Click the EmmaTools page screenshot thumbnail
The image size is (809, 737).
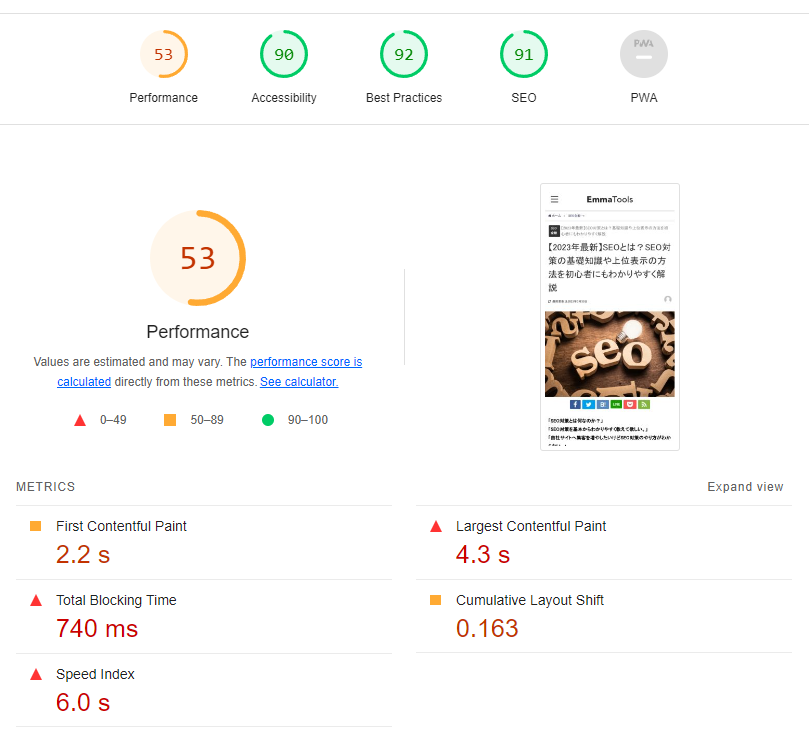click(x=610, y=316)
